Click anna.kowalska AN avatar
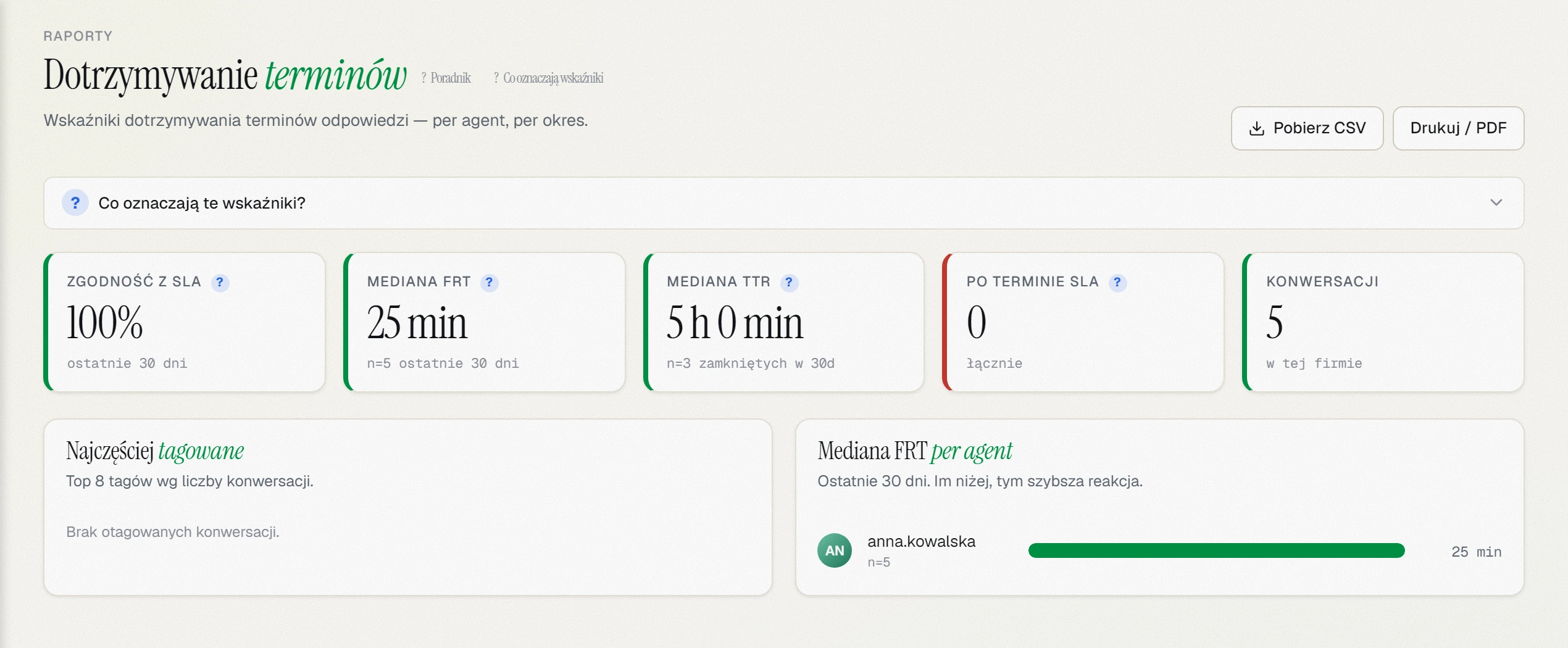The image size is (1568, 648). click(835, 550)
